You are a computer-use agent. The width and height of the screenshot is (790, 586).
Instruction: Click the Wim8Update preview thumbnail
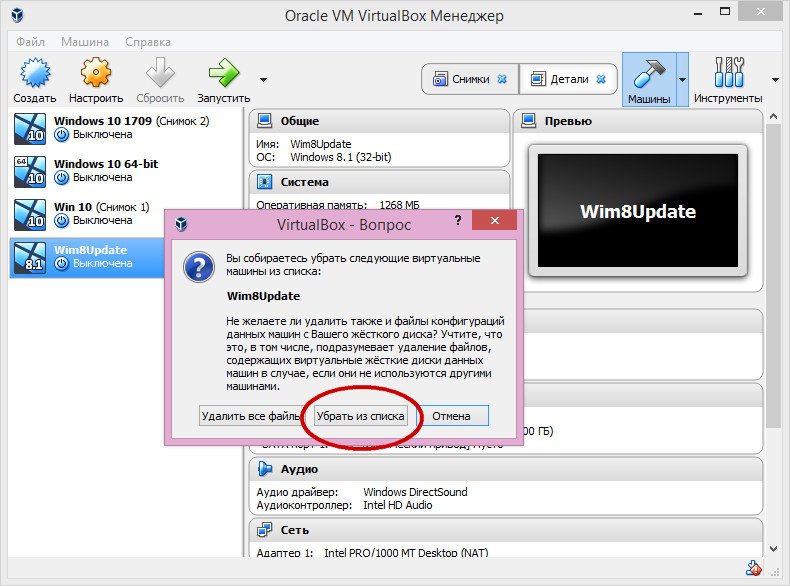(638, 212)
